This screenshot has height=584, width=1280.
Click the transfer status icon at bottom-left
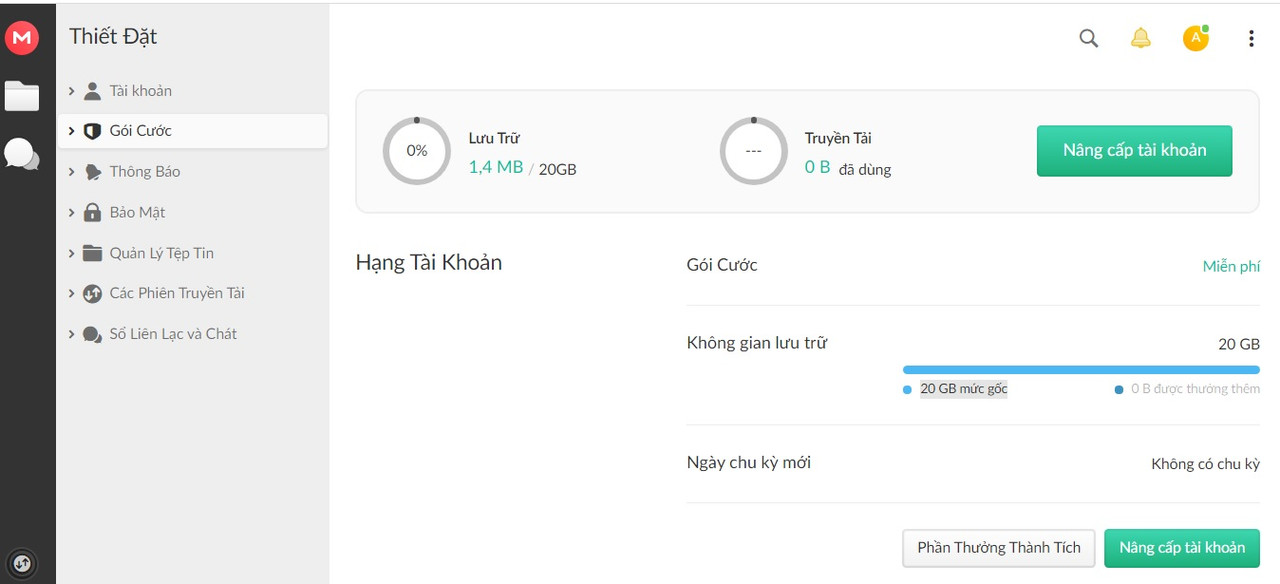pyautogui.click(x=21, y=563)
